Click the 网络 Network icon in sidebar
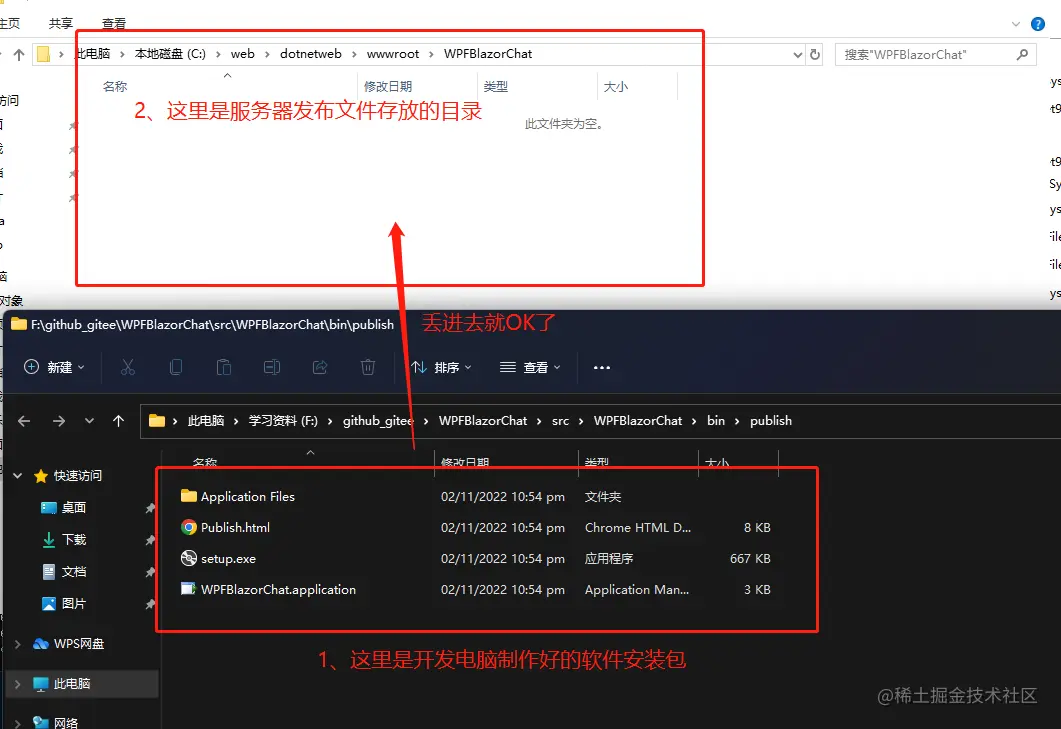 [41, 722]
